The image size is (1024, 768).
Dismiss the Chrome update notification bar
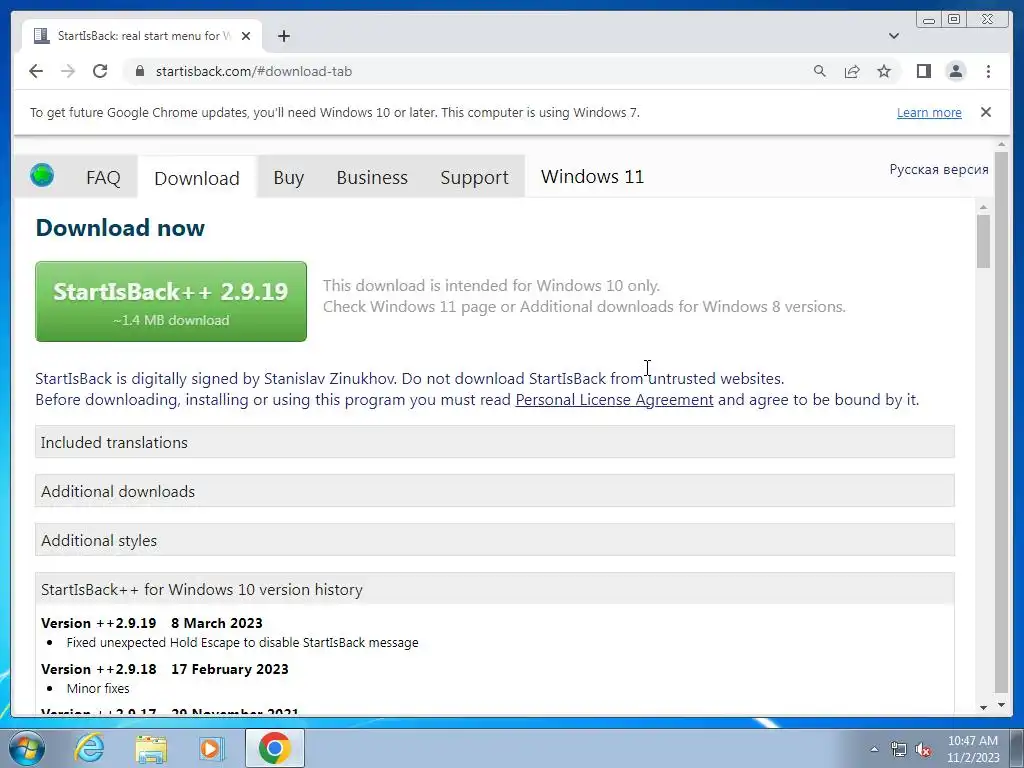pyautogui.click(x=985, y=112)
